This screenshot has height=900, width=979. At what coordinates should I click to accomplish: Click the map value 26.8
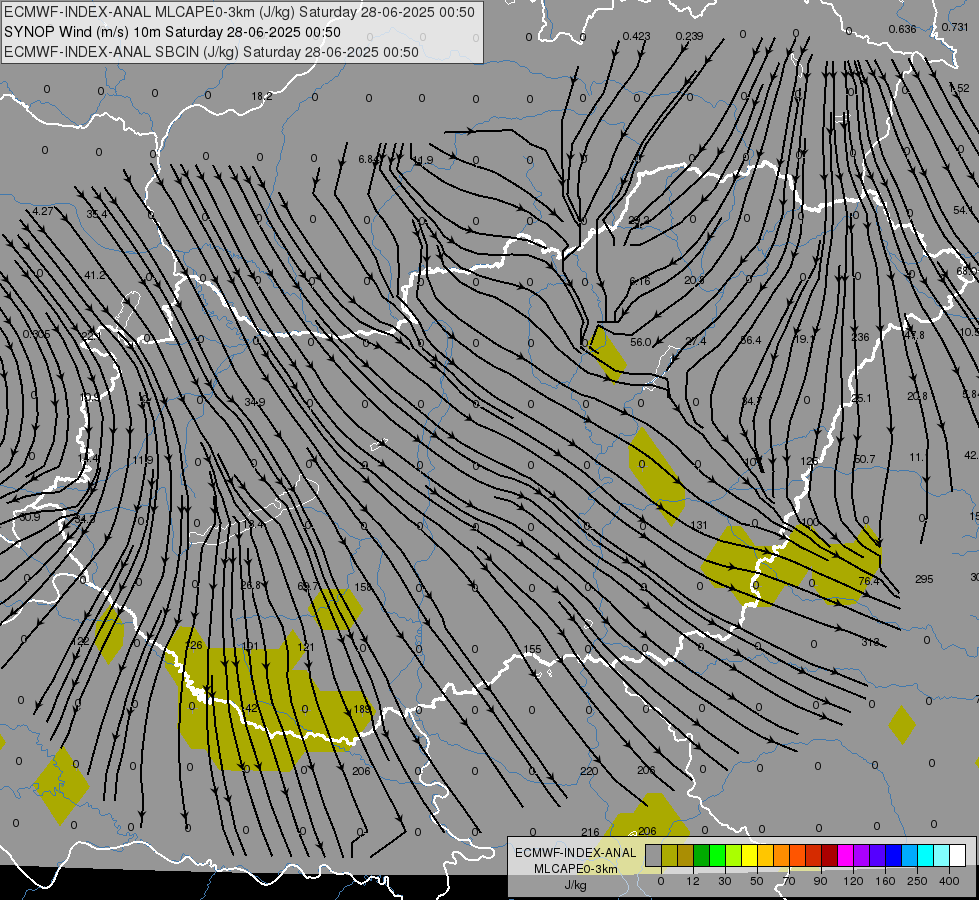click(x=251, y=585)
